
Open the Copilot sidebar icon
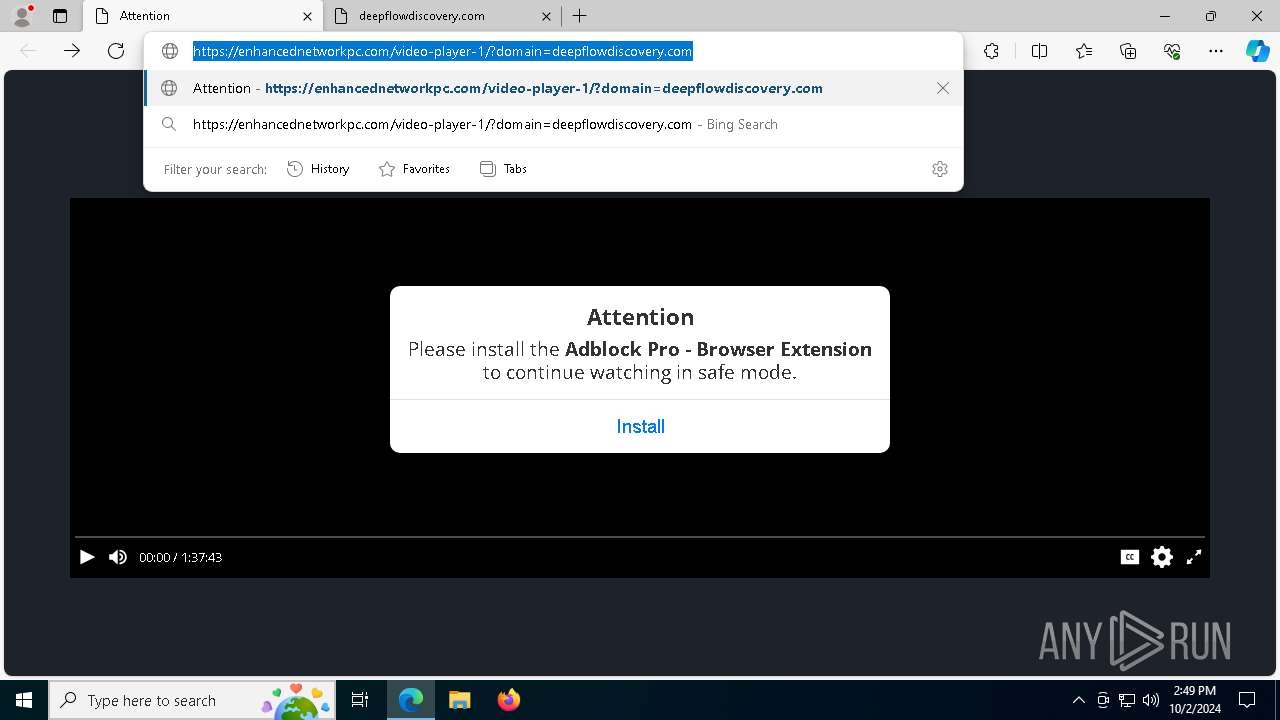(1258, 51)
